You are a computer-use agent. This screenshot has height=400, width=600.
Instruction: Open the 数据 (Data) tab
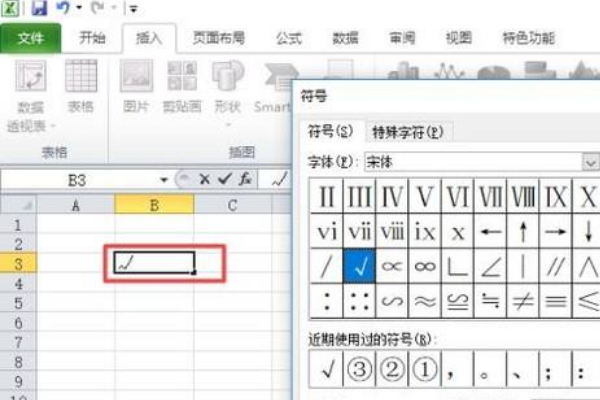[345, 38]
